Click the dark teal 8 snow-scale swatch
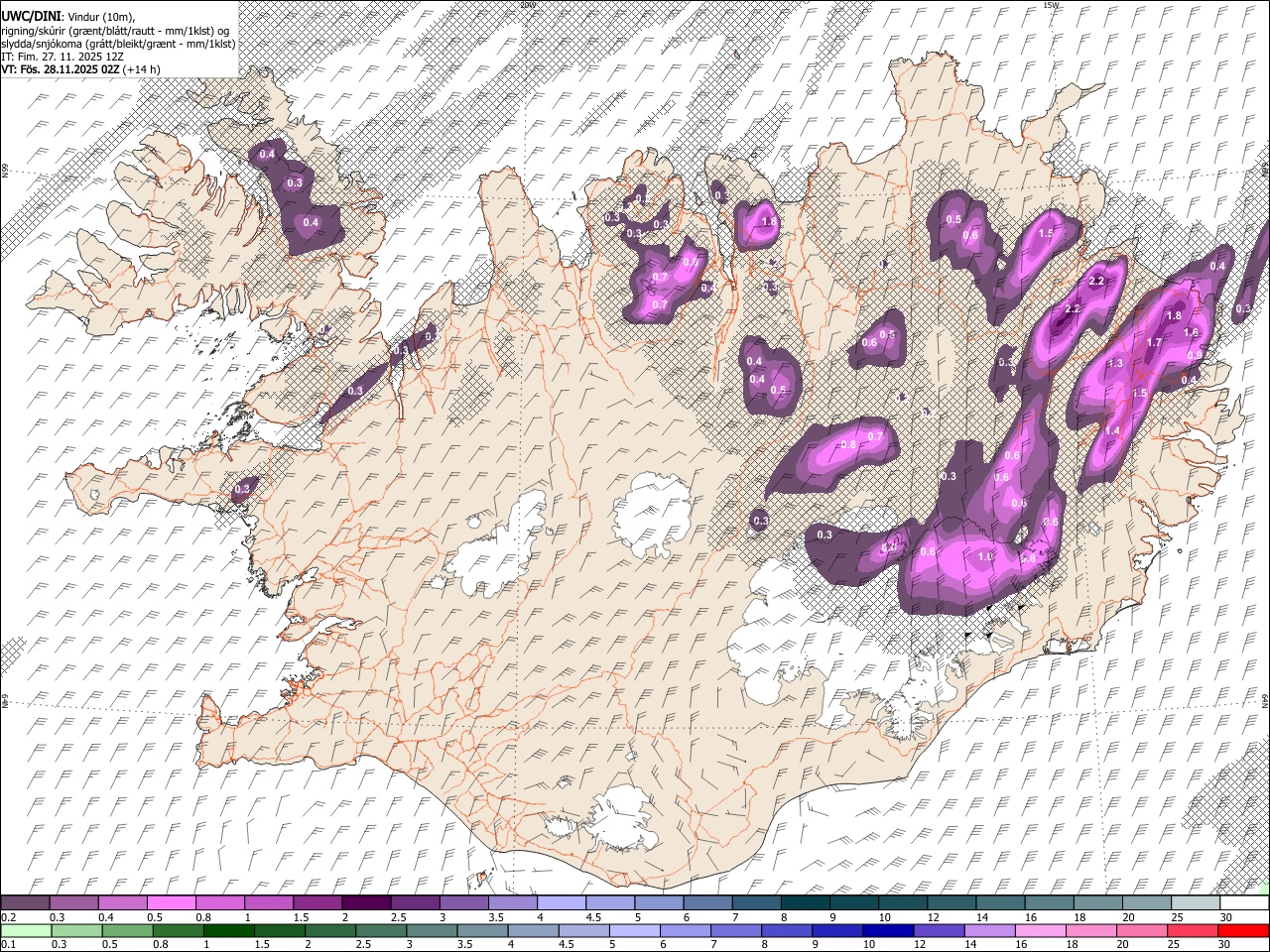 coord(806,903)
